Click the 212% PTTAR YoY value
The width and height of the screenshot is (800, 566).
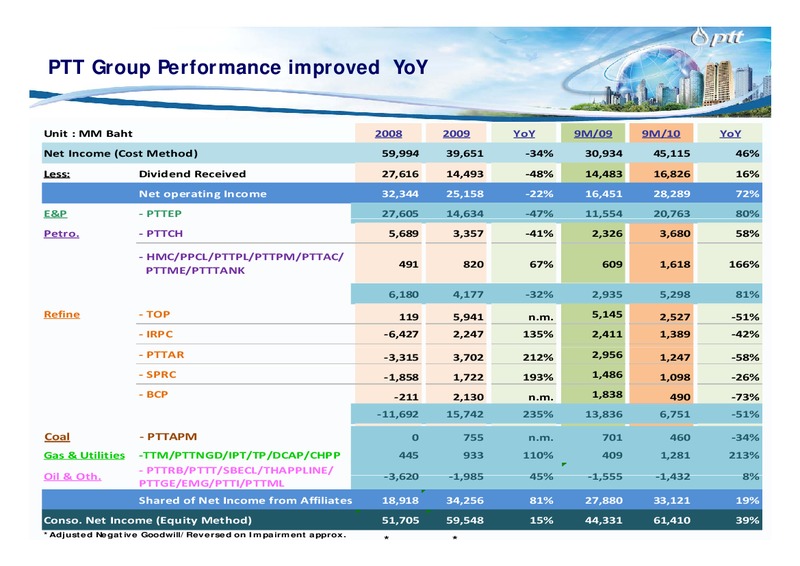tap(538, 357)
